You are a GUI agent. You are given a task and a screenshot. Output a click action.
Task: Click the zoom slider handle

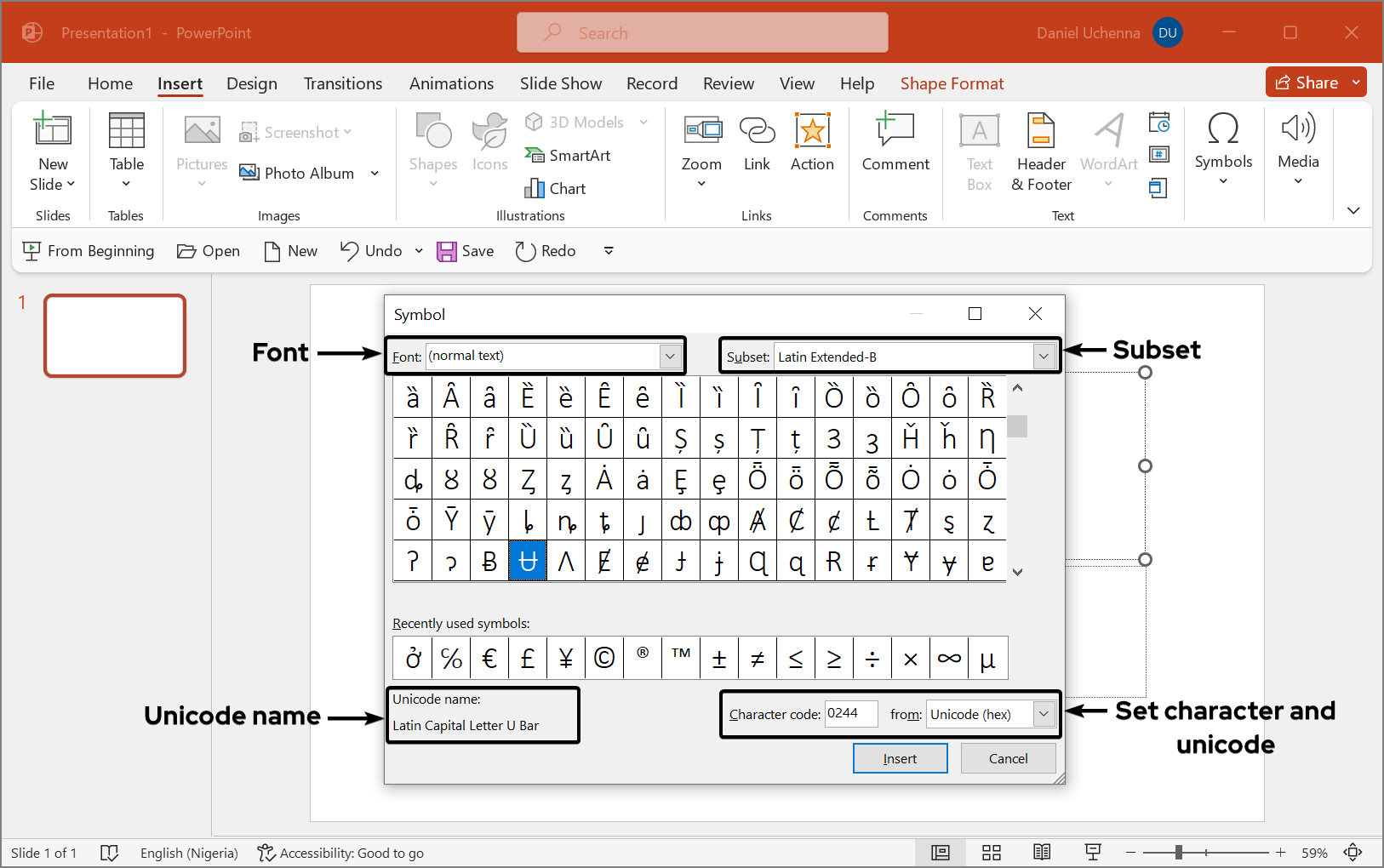coord(1179,853)
